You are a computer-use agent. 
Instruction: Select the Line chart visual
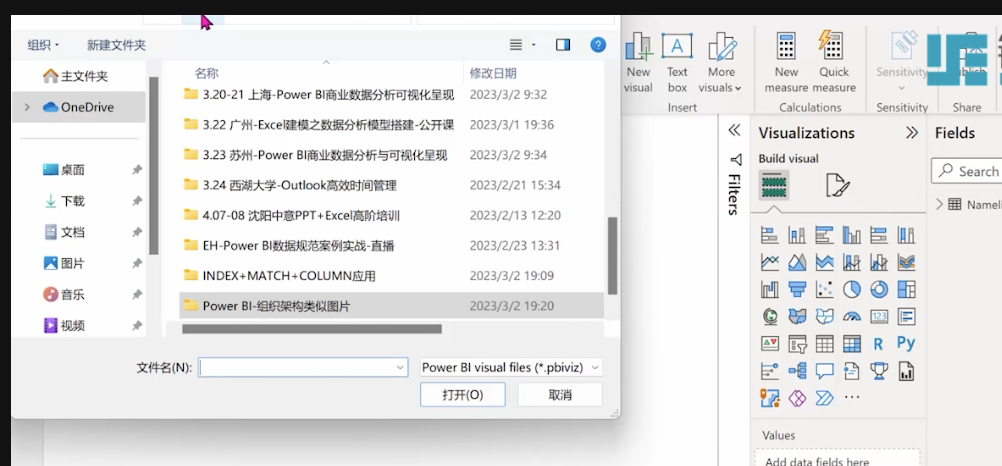769,262
